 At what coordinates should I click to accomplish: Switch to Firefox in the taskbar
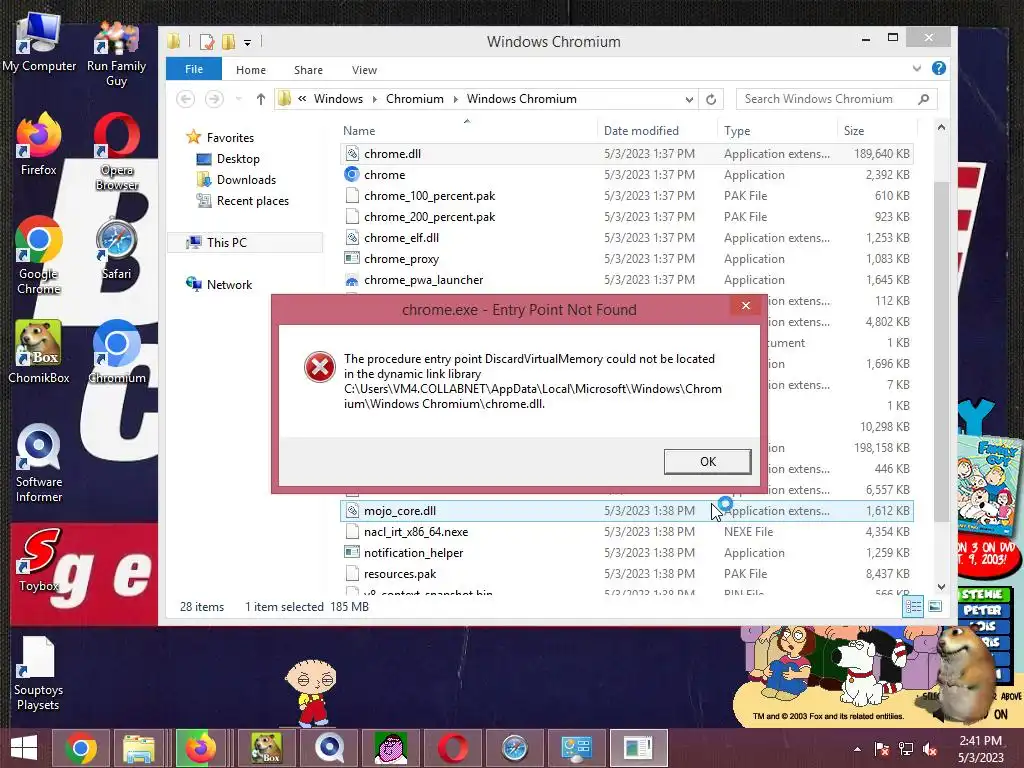(x=200, y=748)
